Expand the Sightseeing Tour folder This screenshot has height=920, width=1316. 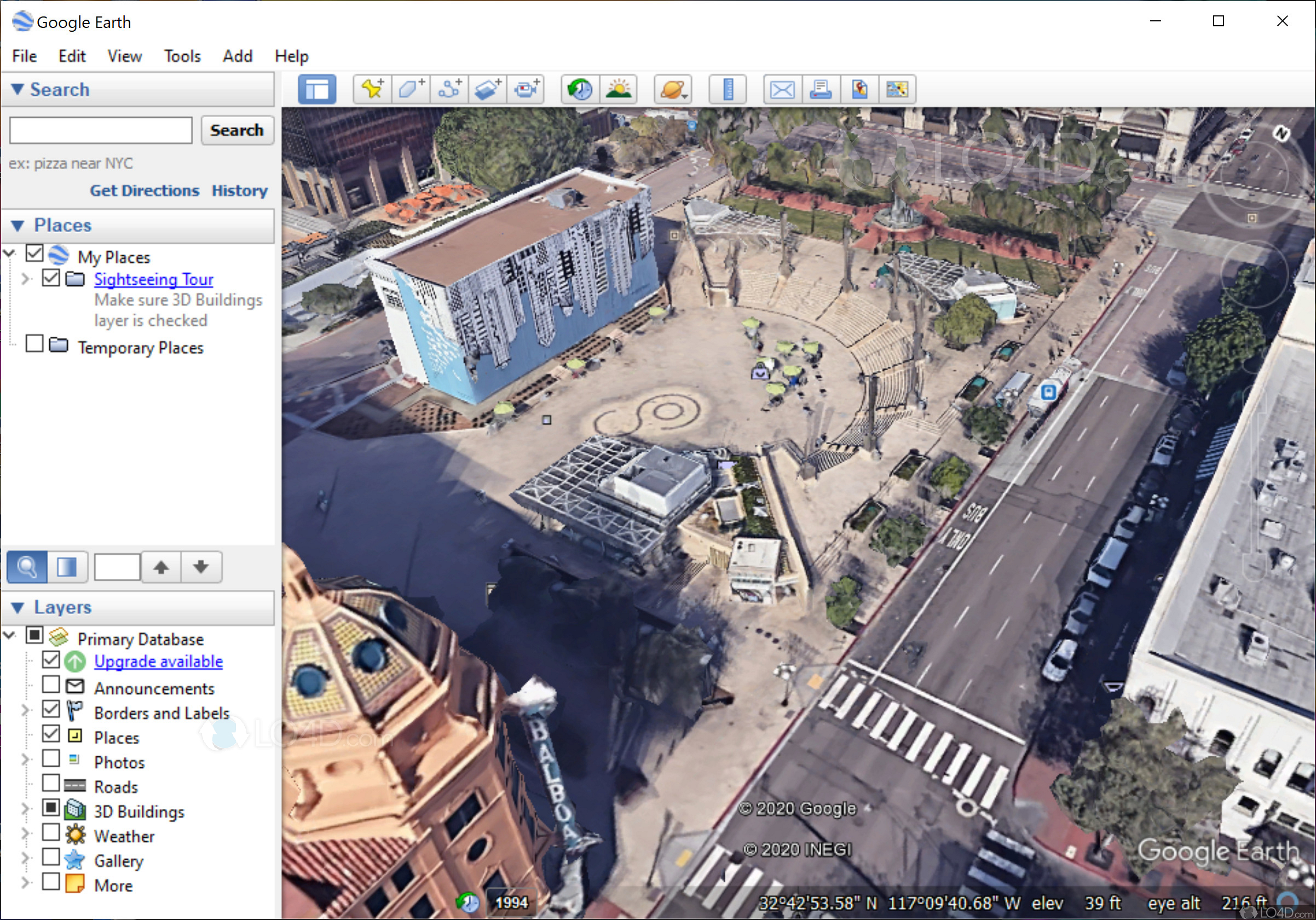(x=25, y=279)
